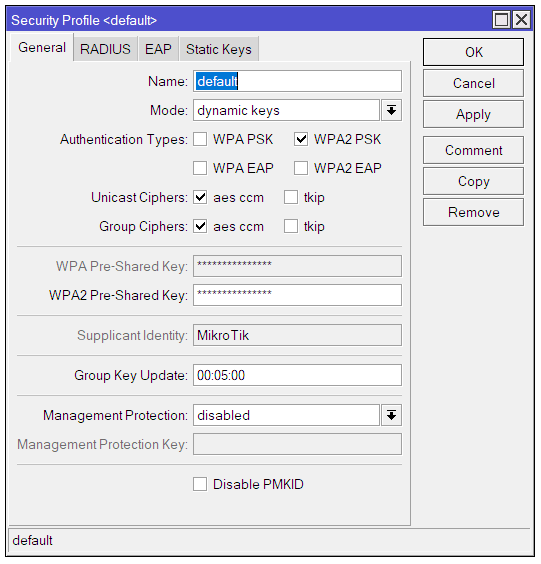The width and height of the screenshot is (541, 564).
Task: Click the 'Authentication Types:' label
Action: [124, 140]
